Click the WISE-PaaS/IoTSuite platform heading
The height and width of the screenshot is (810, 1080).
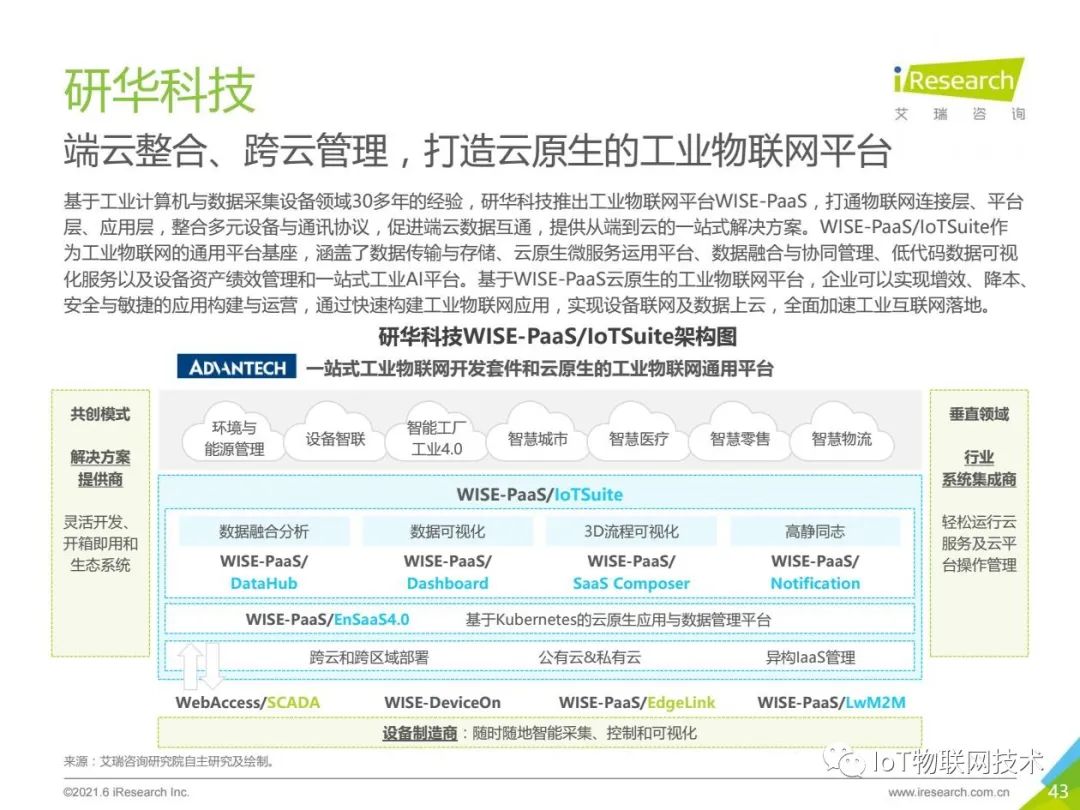[540, 495]
